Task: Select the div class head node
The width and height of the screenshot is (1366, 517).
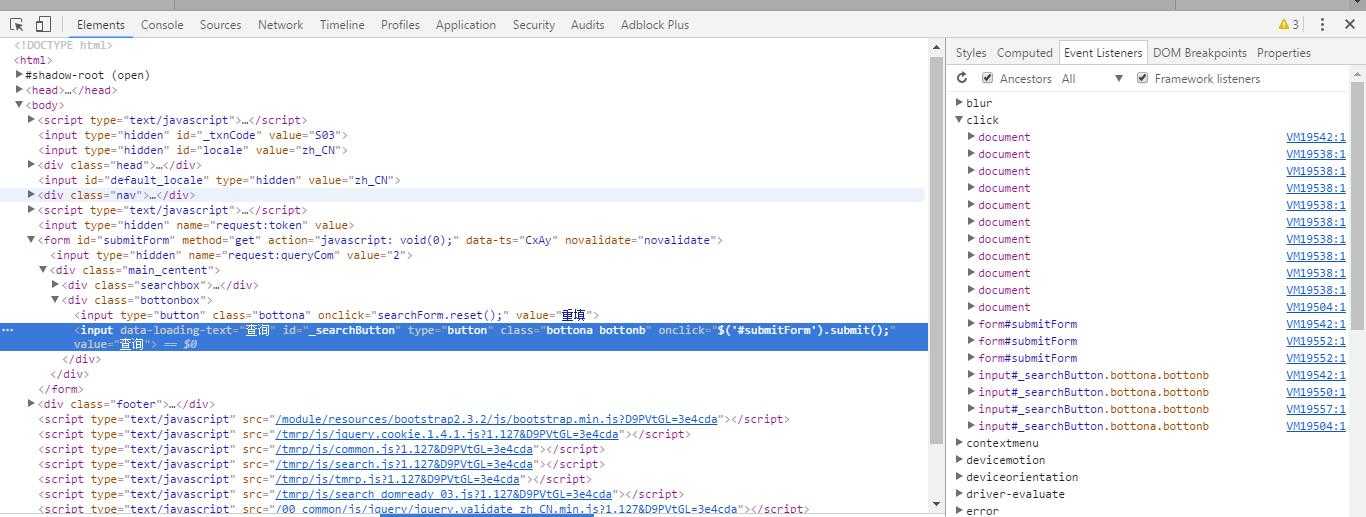Action: (x=120, y=165)
